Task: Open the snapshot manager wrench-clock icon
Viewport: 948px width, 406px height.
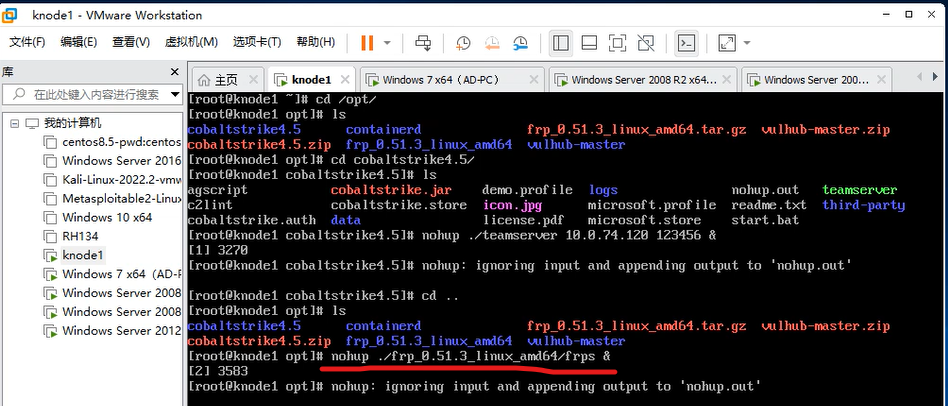Action: click(x=521, y=43)
